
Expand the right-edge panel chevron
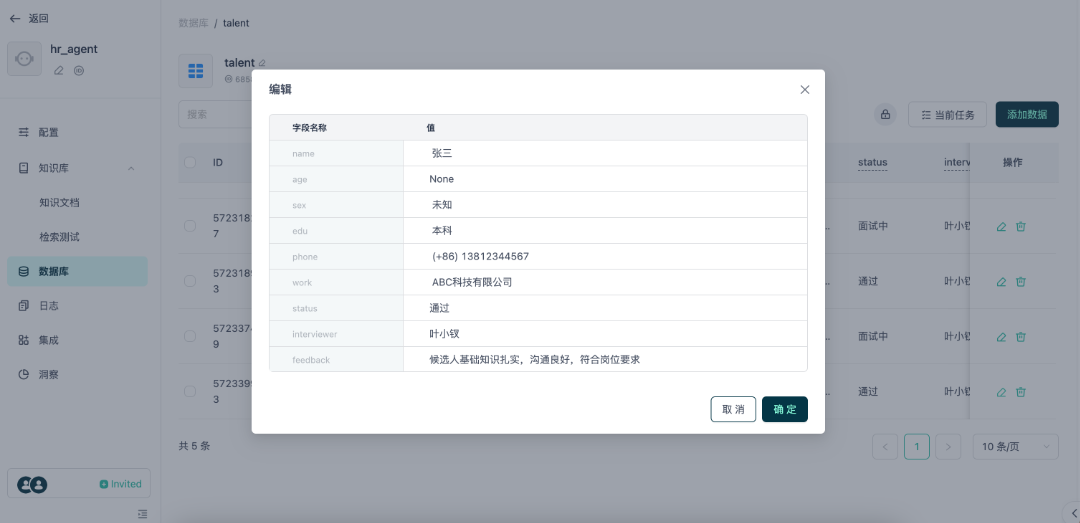tap(1073, 513)
